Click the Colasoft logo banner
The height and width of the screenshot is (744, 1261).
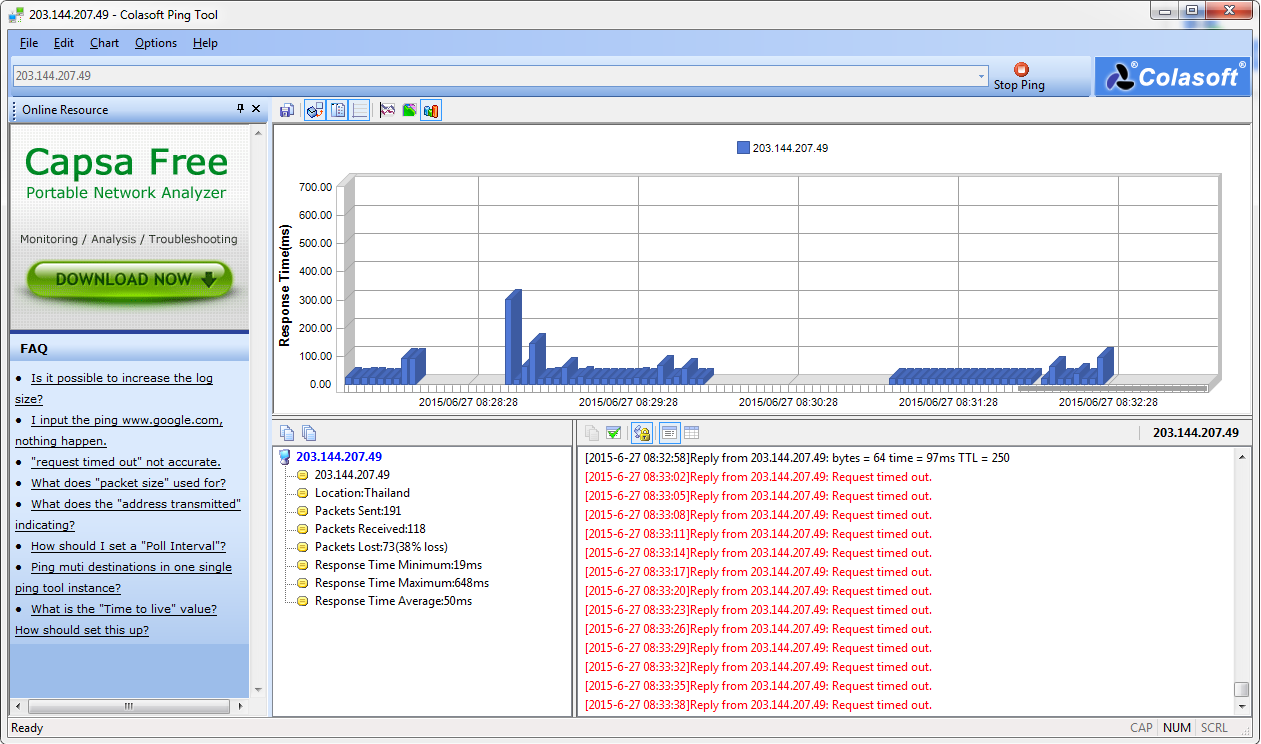1172,77
